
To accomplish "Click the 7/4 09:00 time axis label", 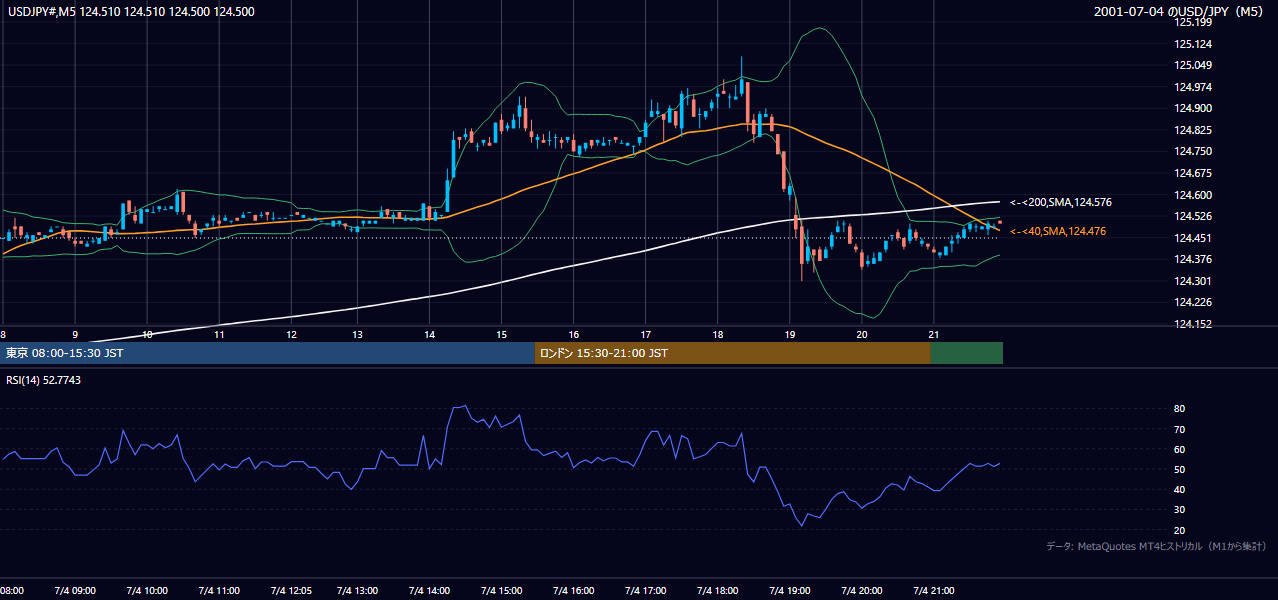I will tap(75, 591).
